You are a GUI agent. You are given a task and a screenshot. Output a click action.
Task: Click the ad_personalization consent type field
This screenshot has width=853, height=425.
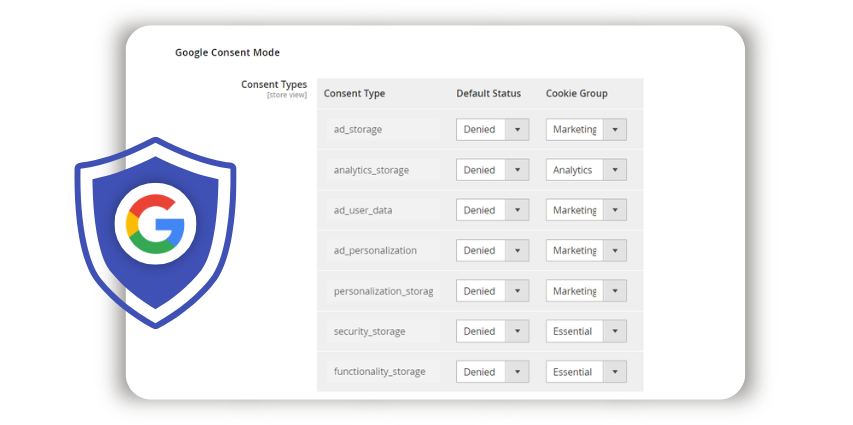383,250
